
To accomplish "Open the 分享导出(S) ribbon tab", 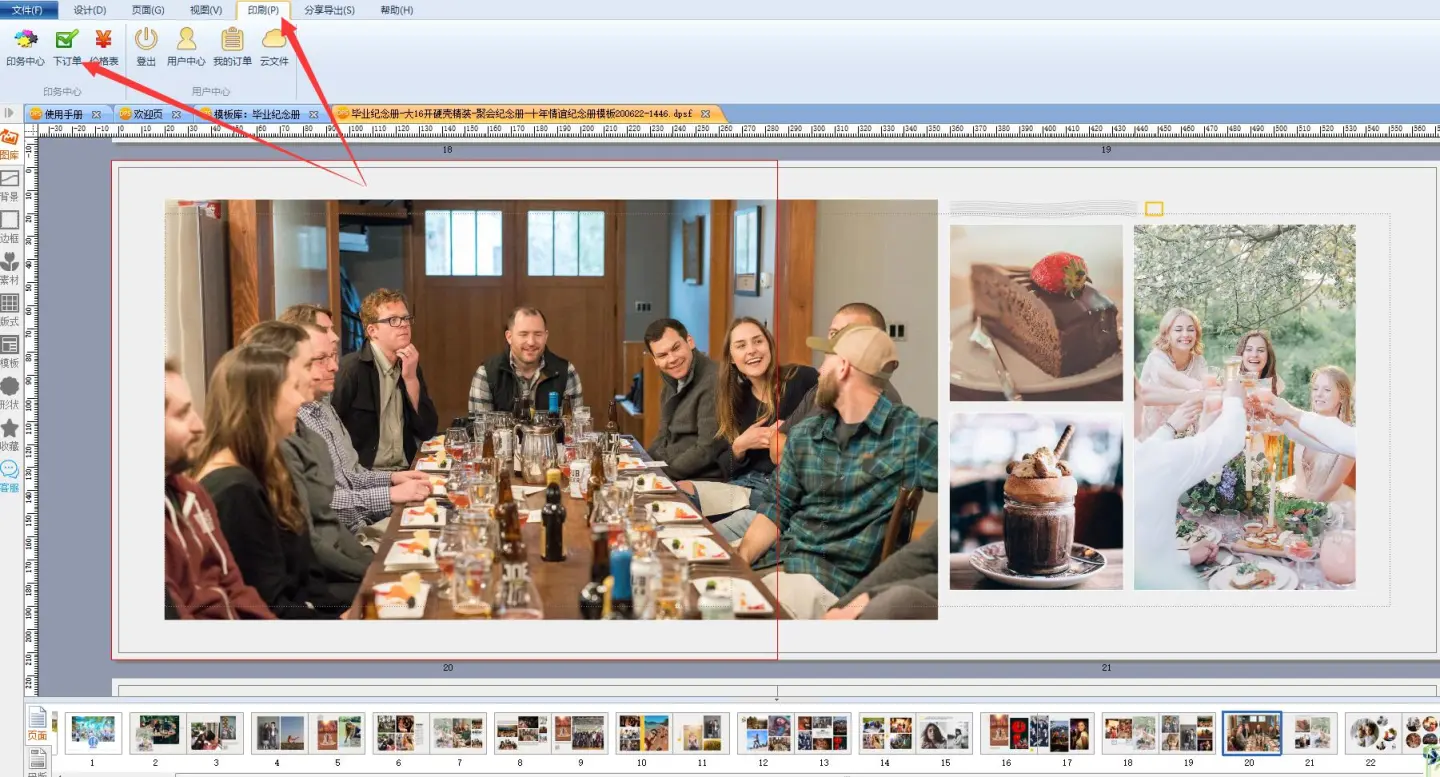I will tap(329, 10).
